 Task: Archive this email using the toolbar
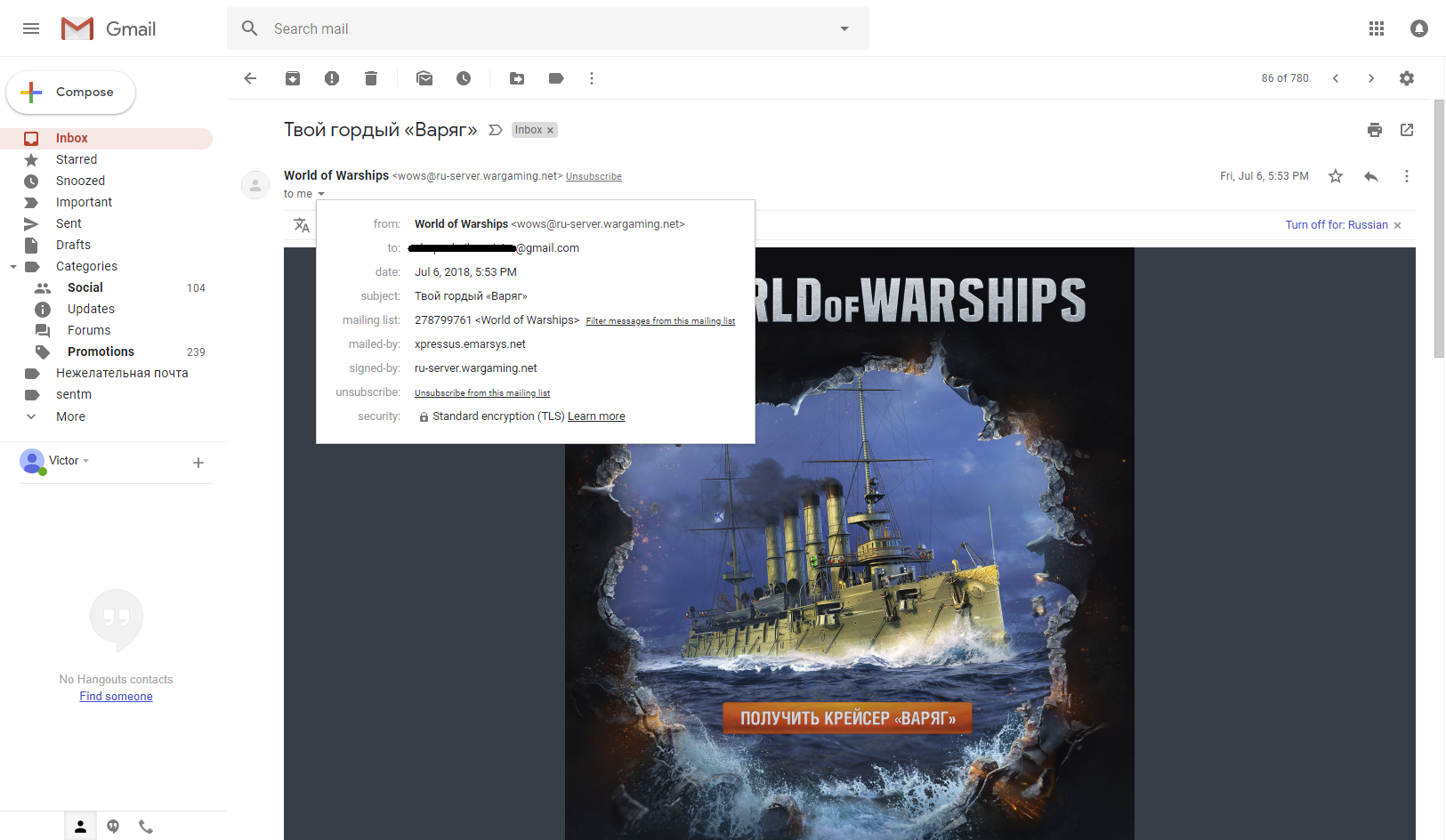pyautogui.click(x=293, y=78)
